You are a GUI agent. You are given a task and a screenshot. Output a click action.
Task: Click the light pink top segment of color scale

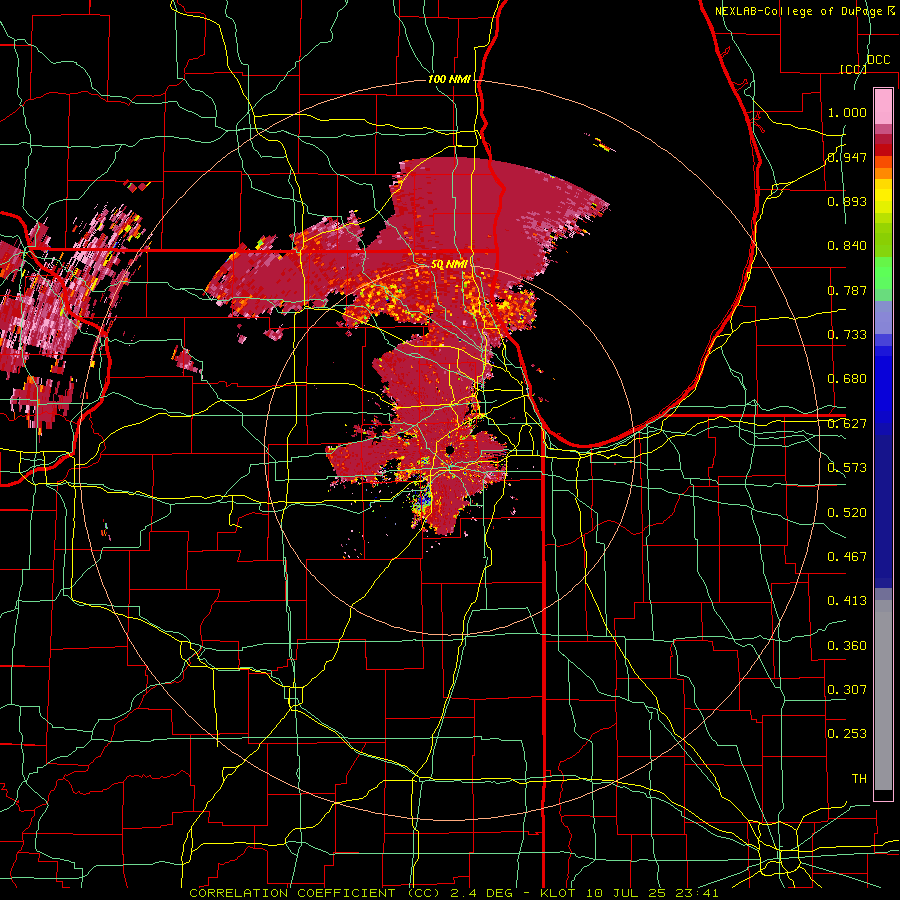[883, 106]
